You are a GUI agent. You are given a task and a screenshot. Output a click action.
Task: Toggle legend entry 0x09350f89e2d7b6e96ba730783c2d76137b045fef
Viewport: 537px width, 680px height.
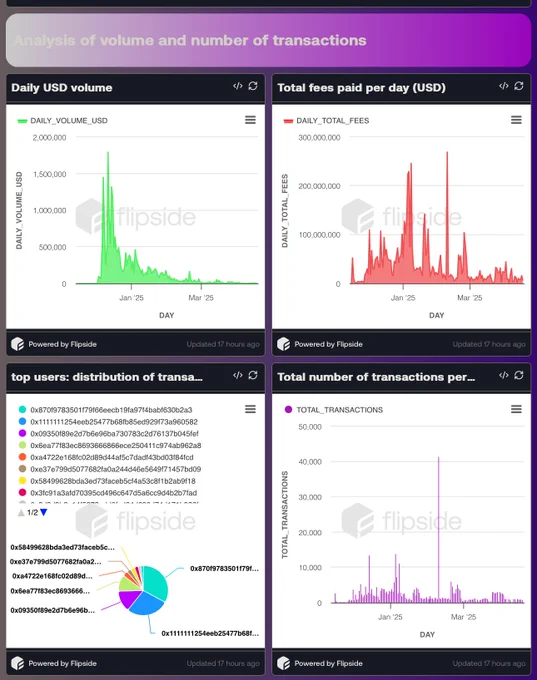click(108, 433)
